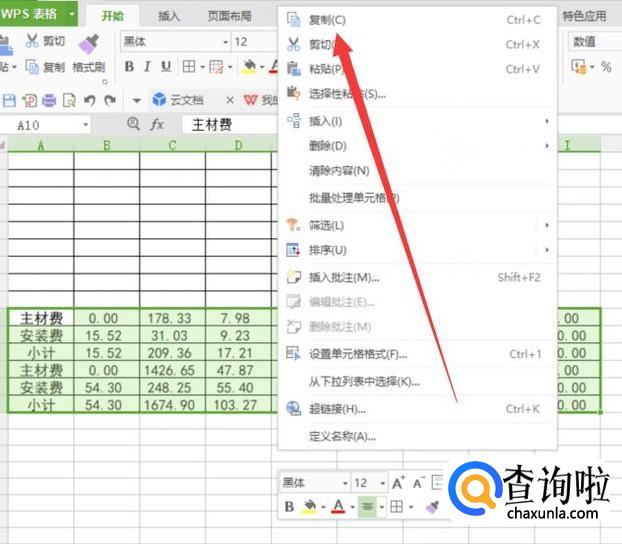Open the ribbon fill color dropdown arrow
This screenshot has width=622, height=544.
tap(262, 67)
